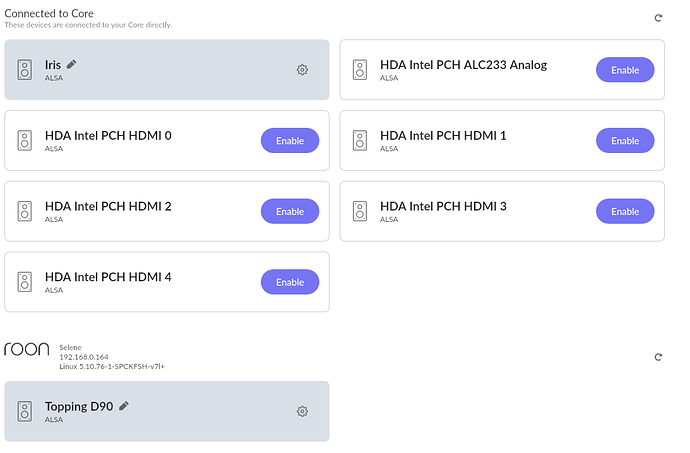Open settings gear for Topping D90
The image size is (690, 453).
tap(302, 411)
